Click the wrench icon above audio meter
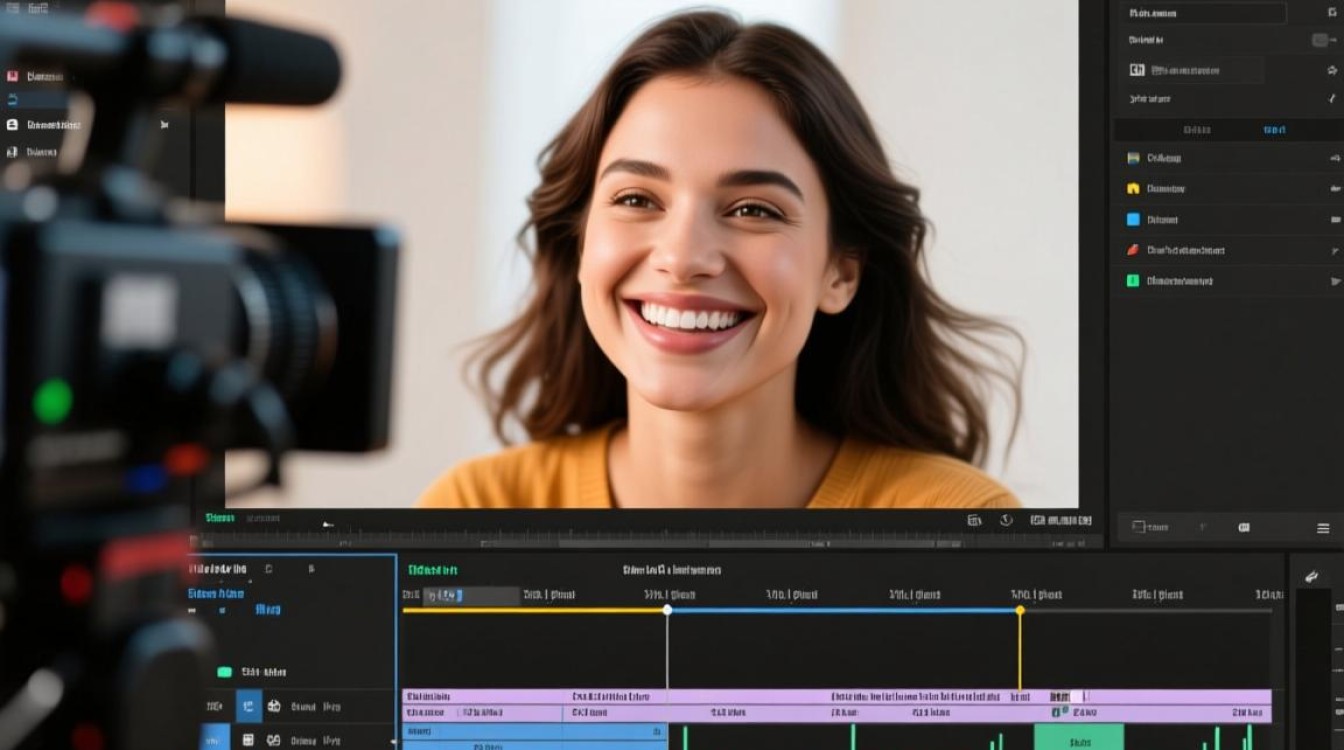This screenshot has height=750, width=1344. pyautogui.click(x=1312, y=576)
